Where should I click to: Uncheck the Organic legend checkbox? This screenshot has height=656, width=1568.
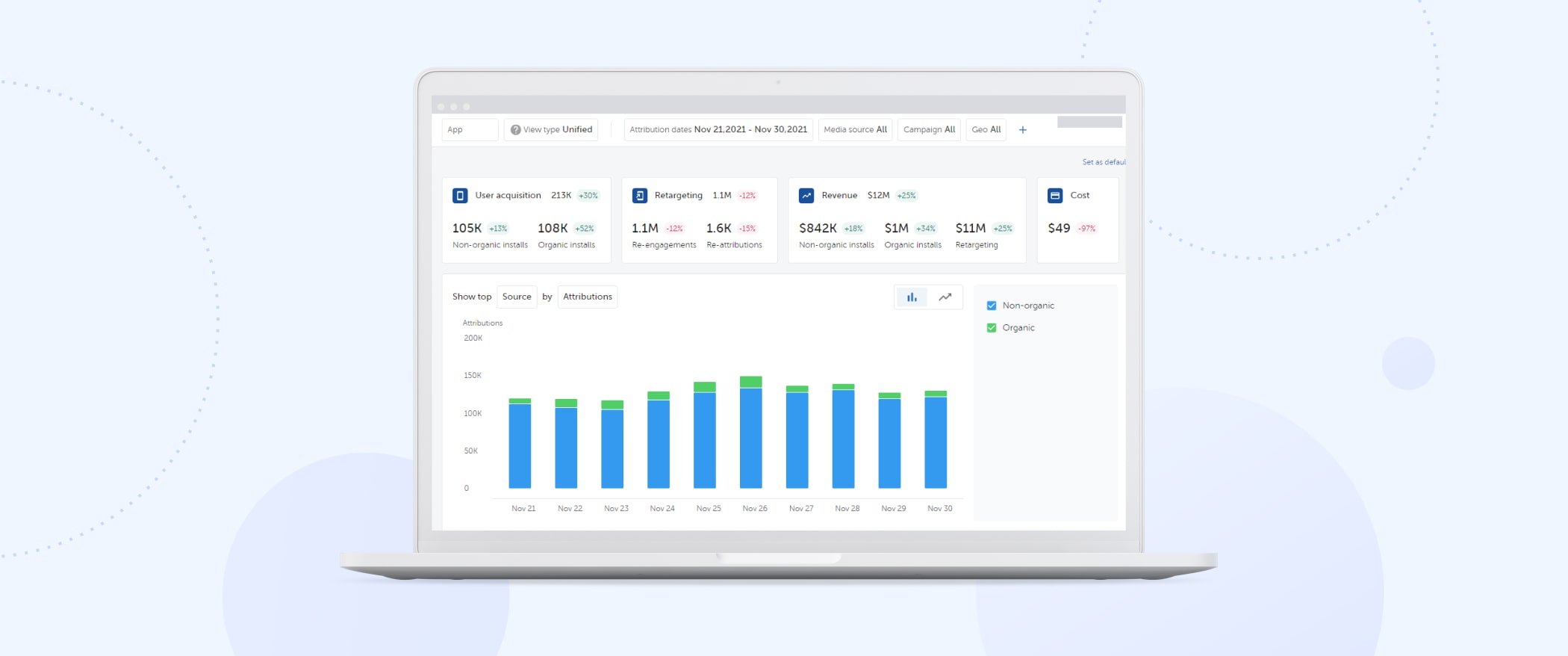(992, 328)
